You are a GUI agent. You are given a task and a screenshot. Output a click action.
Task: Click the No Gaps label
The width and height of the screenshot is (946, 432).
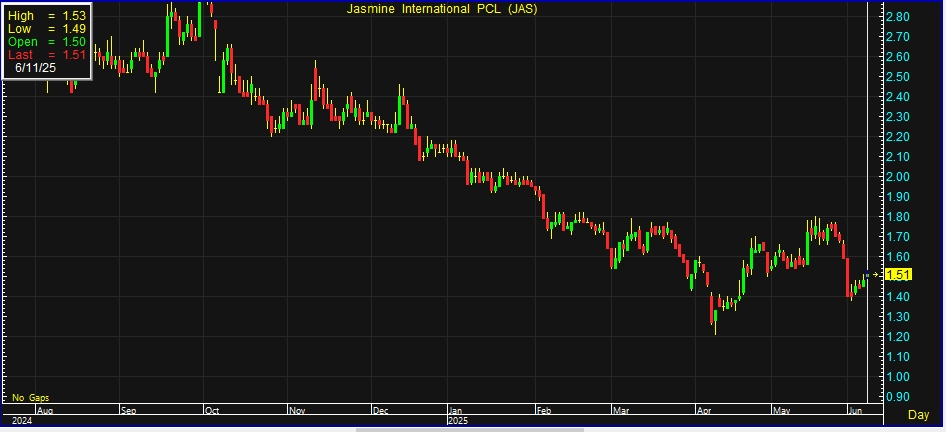pyautogui.click(x=30, y=398)
